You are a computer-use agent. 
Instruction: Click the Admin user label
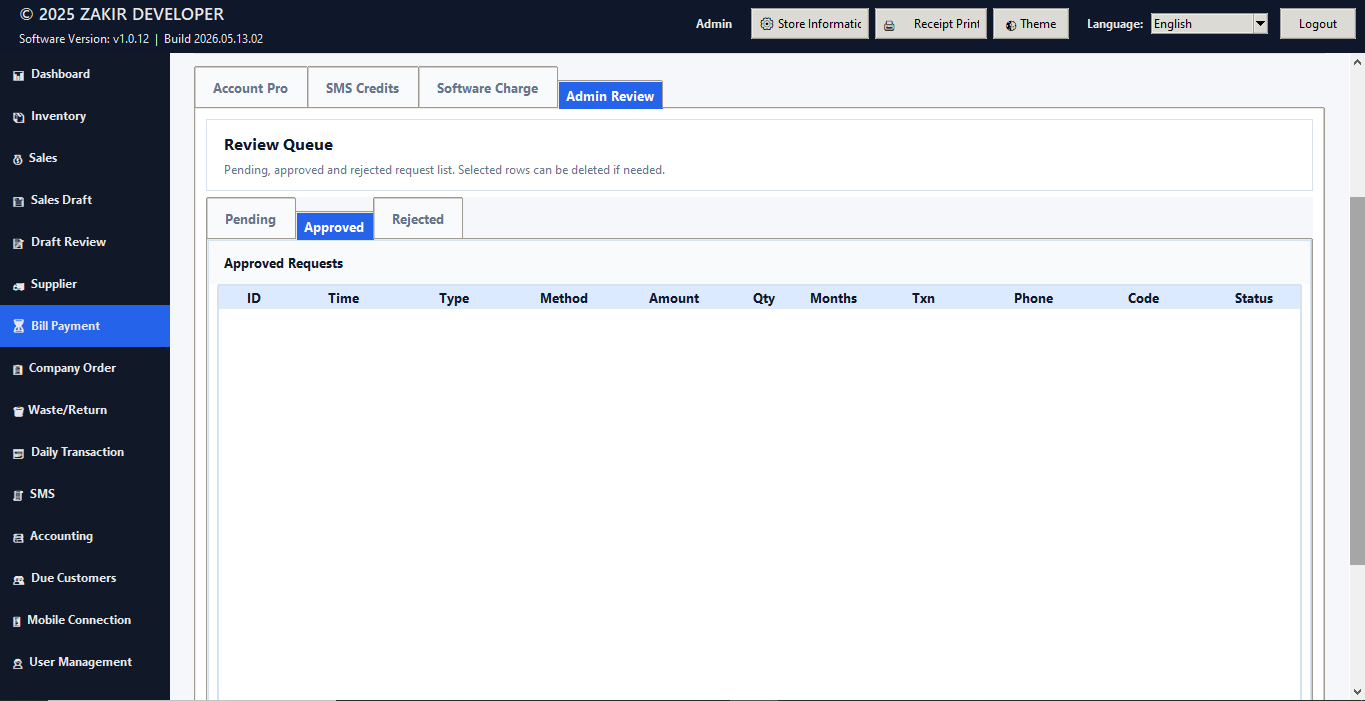tap(714, 24)
